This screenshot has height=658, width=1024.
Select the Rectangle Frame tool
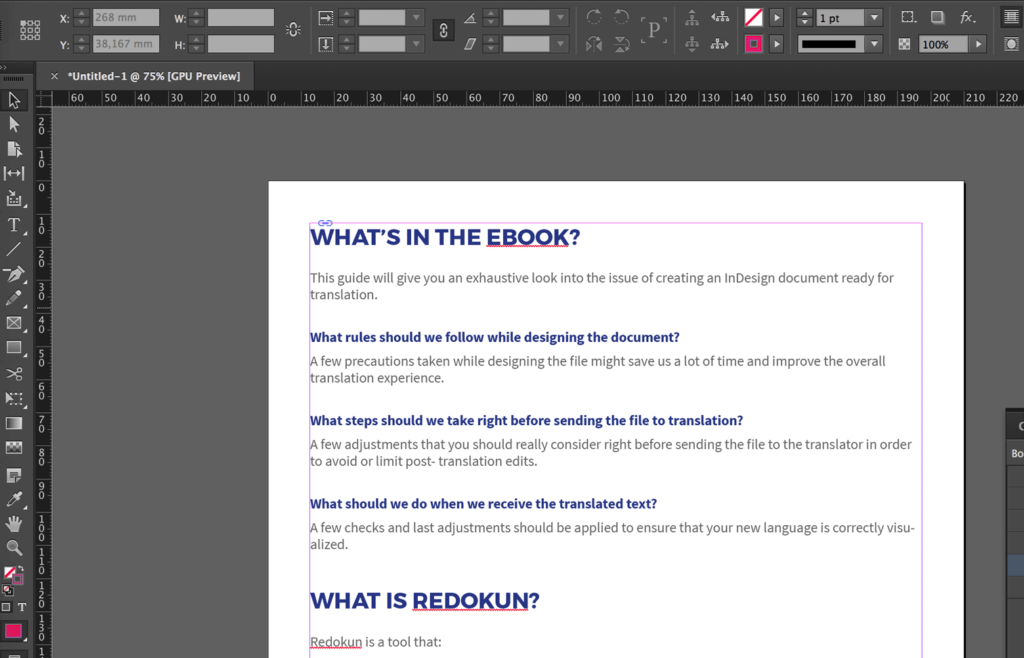pyautogui.click(x=14, y=324)
